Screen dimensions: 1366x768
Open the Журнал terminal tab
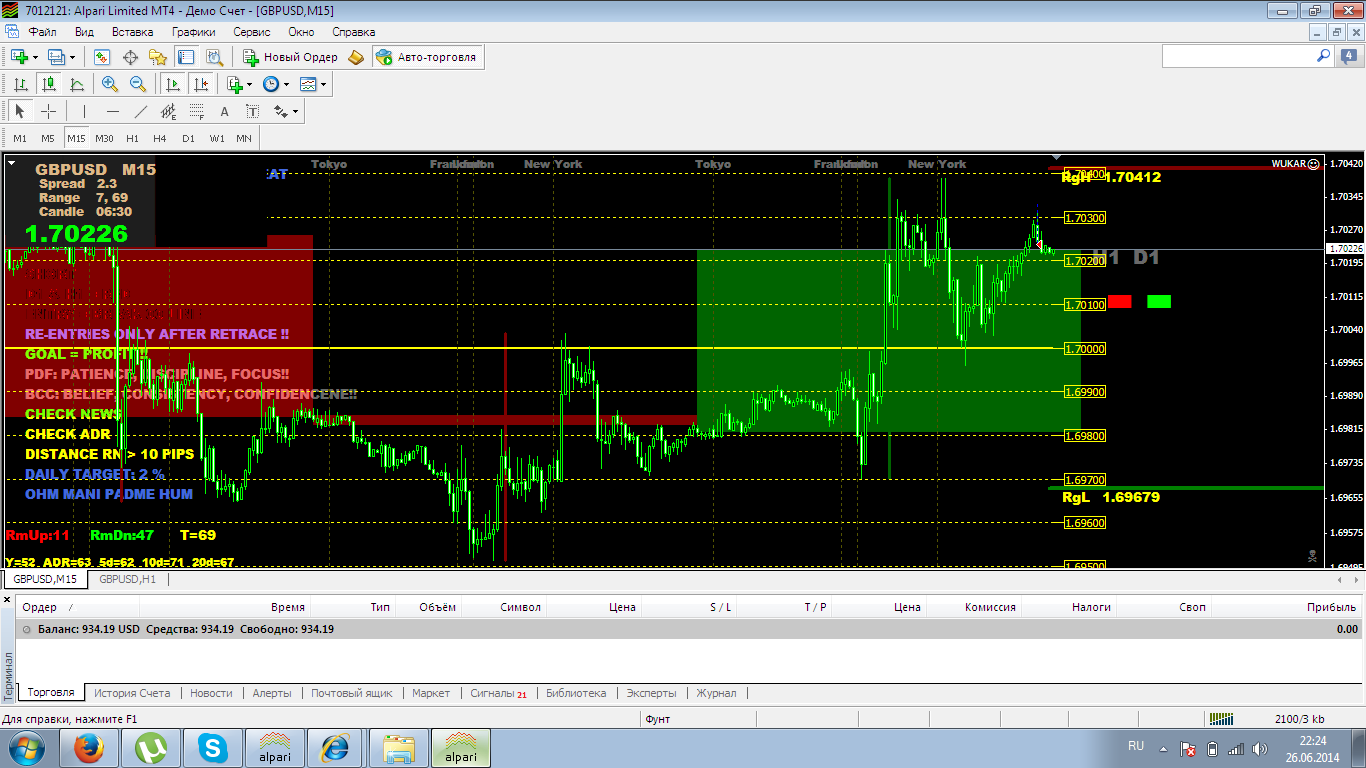(716, 693)
